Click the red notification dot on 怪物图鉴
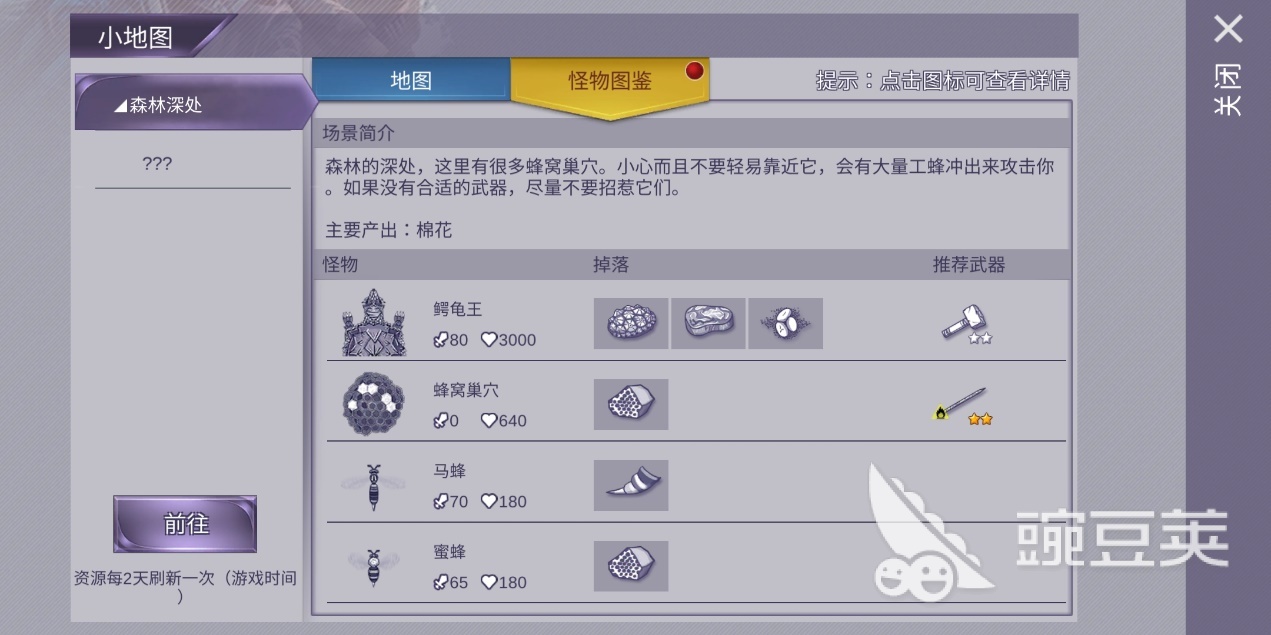This screenshot has width=1271, height=635. (693, 71)
